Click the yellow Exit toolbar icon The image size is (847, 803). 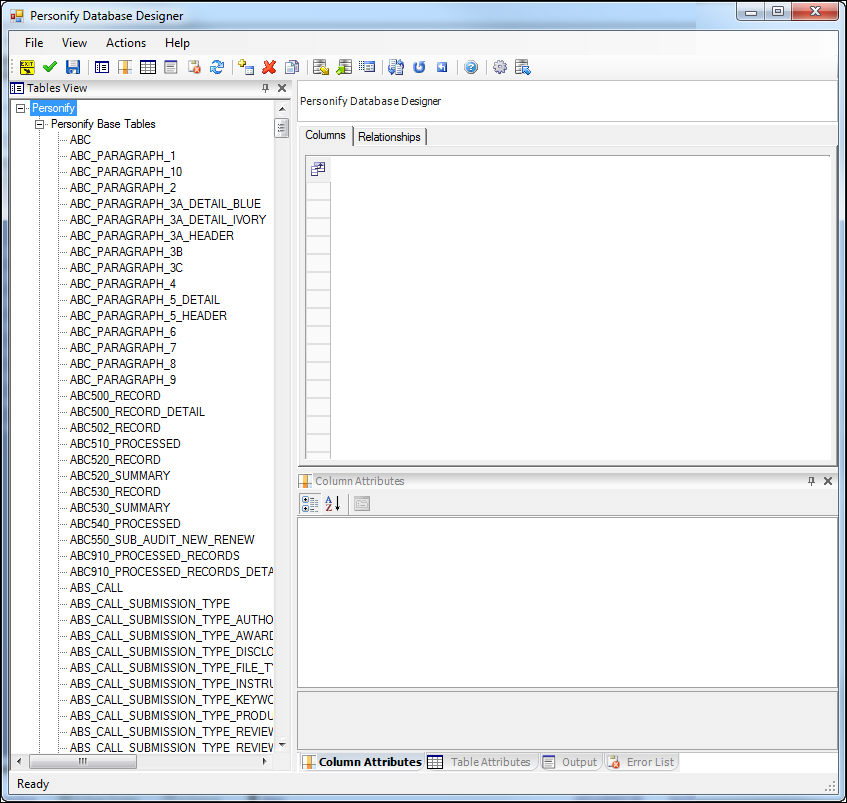tap(27, 67)
